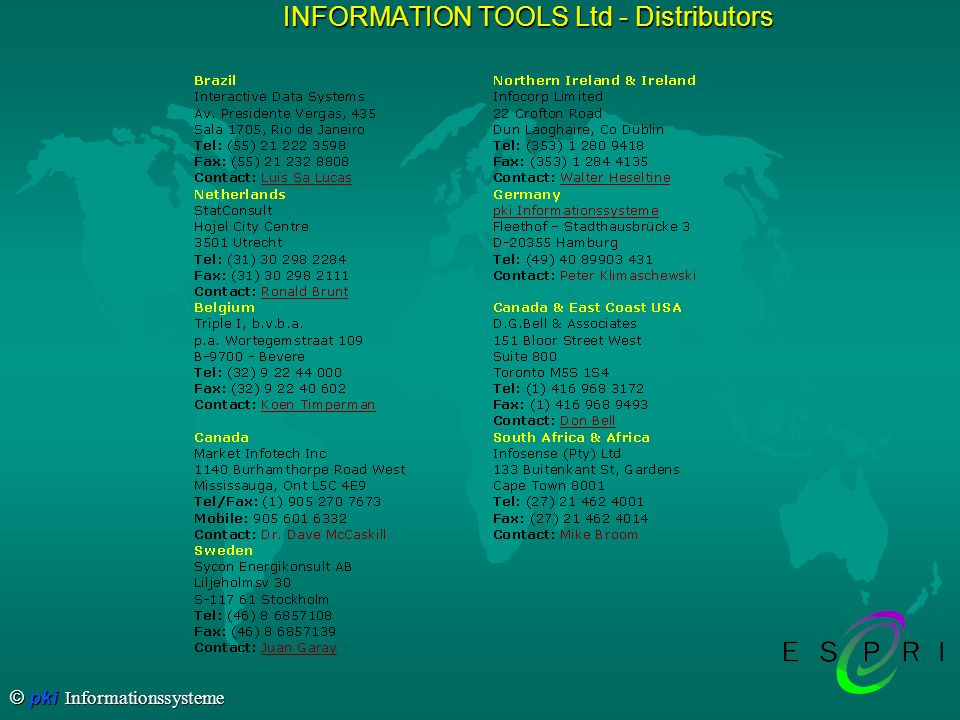This screenshot has width=960, height=720.
Task: Click the "Market Infotech Inc" company name
Action: click(260, 454)
